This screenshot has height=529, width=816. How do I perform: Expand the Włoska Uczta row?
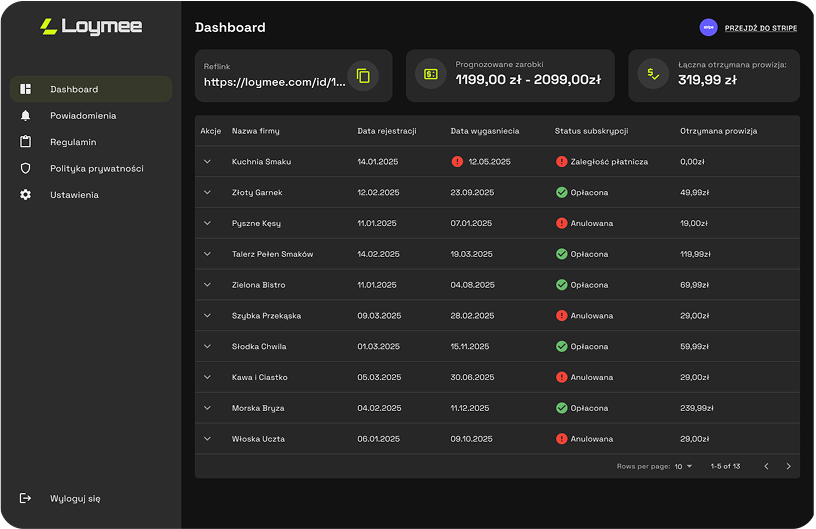208,439
